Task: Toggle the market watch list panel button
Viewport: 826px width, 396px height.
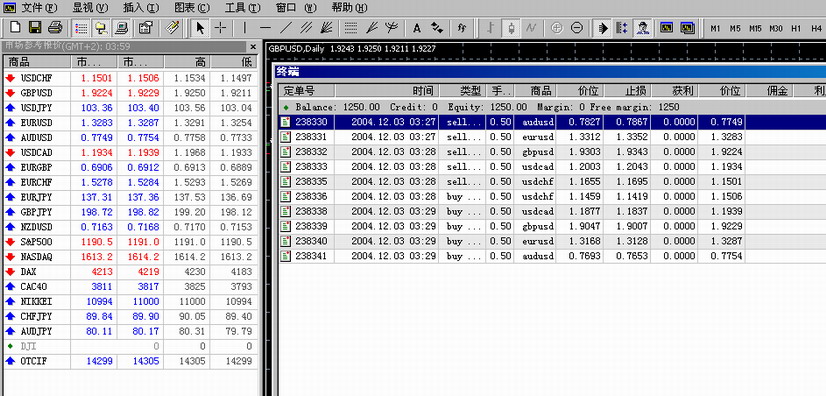Action: [81, 28]
